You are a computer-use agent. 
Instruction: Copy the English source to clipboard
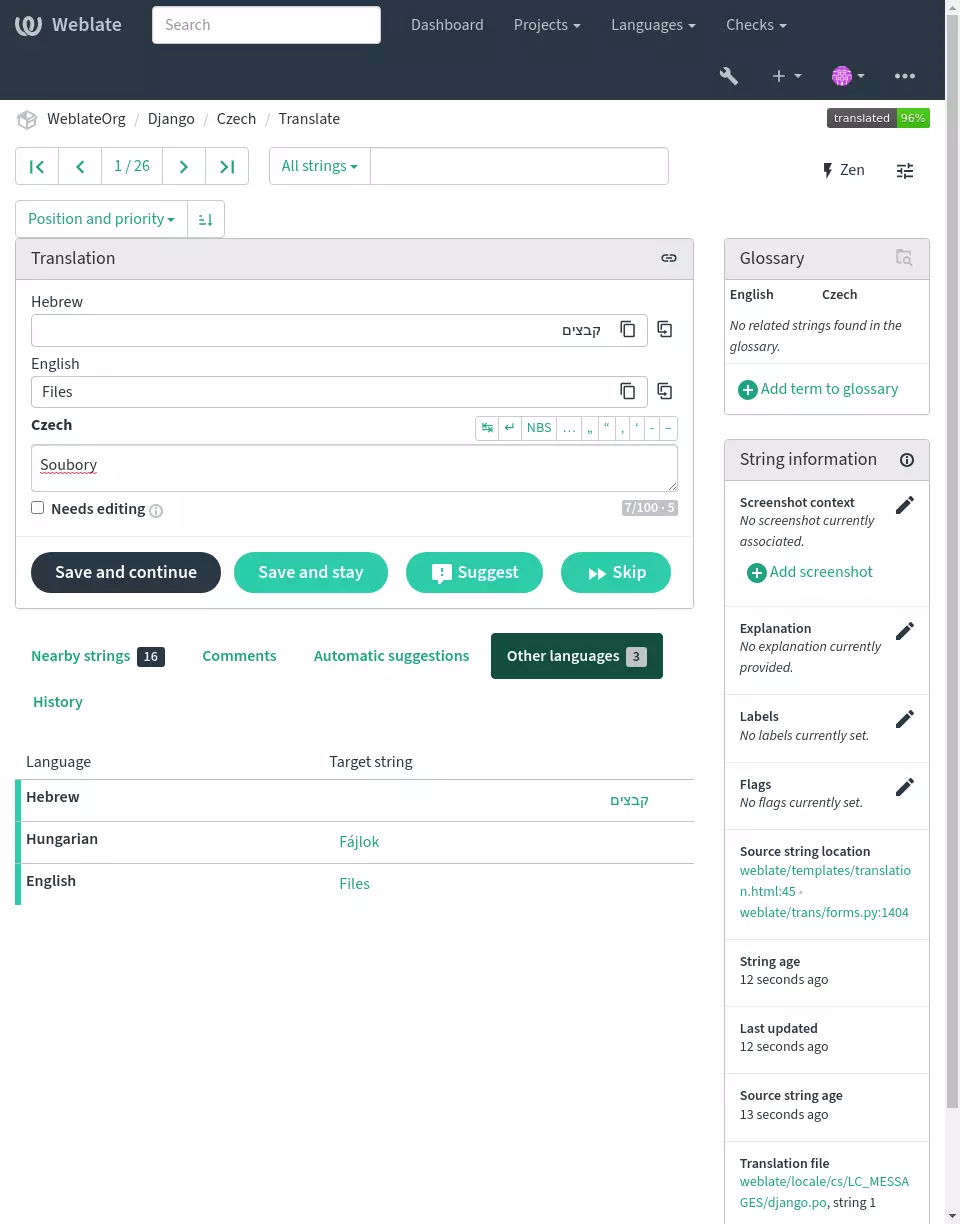pos(628,391)
